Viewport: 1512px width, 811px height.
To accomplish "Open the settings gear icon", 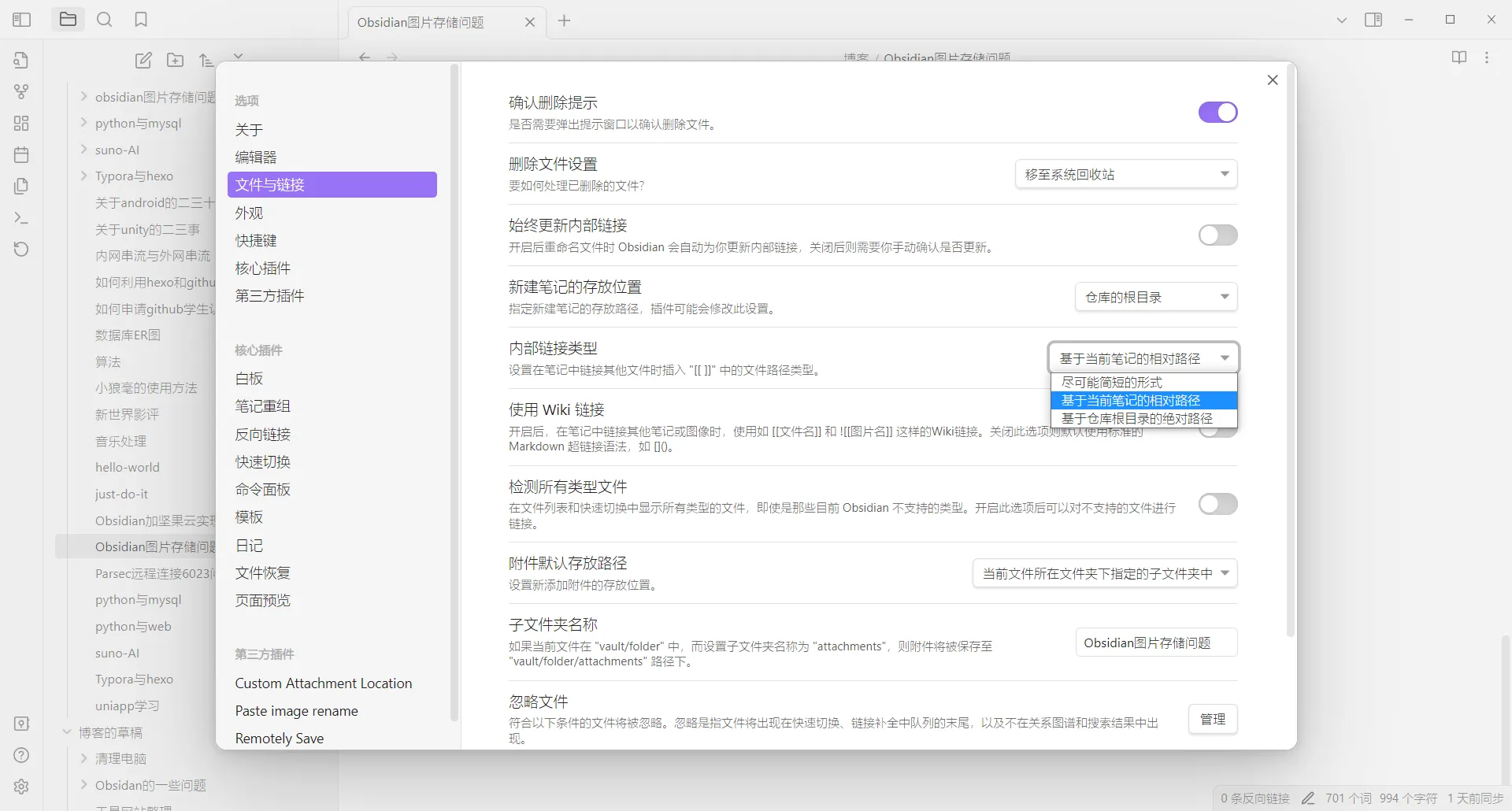I will tap(21, 787).
